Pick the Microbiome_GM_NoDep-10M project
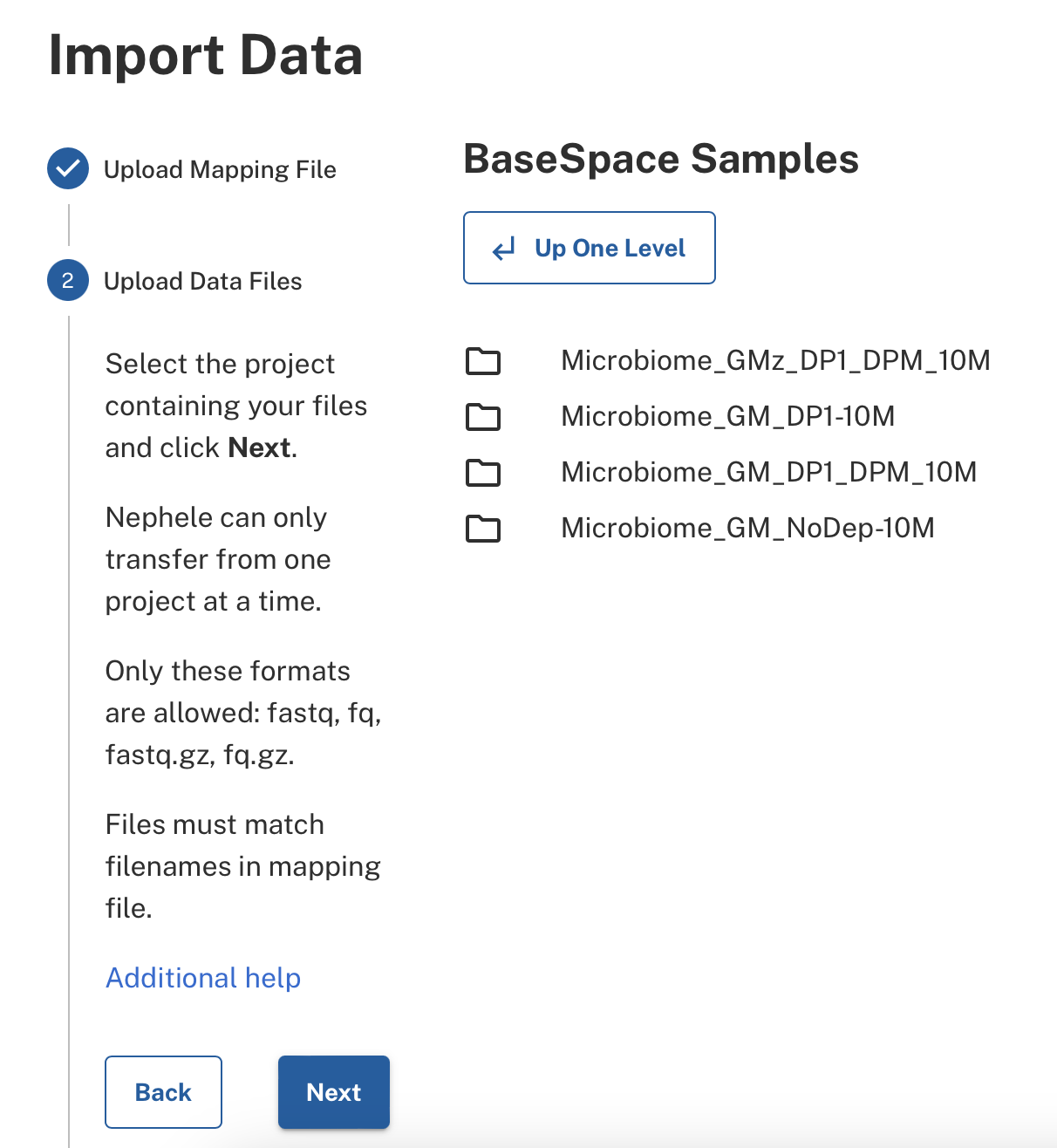 point(747,528)
